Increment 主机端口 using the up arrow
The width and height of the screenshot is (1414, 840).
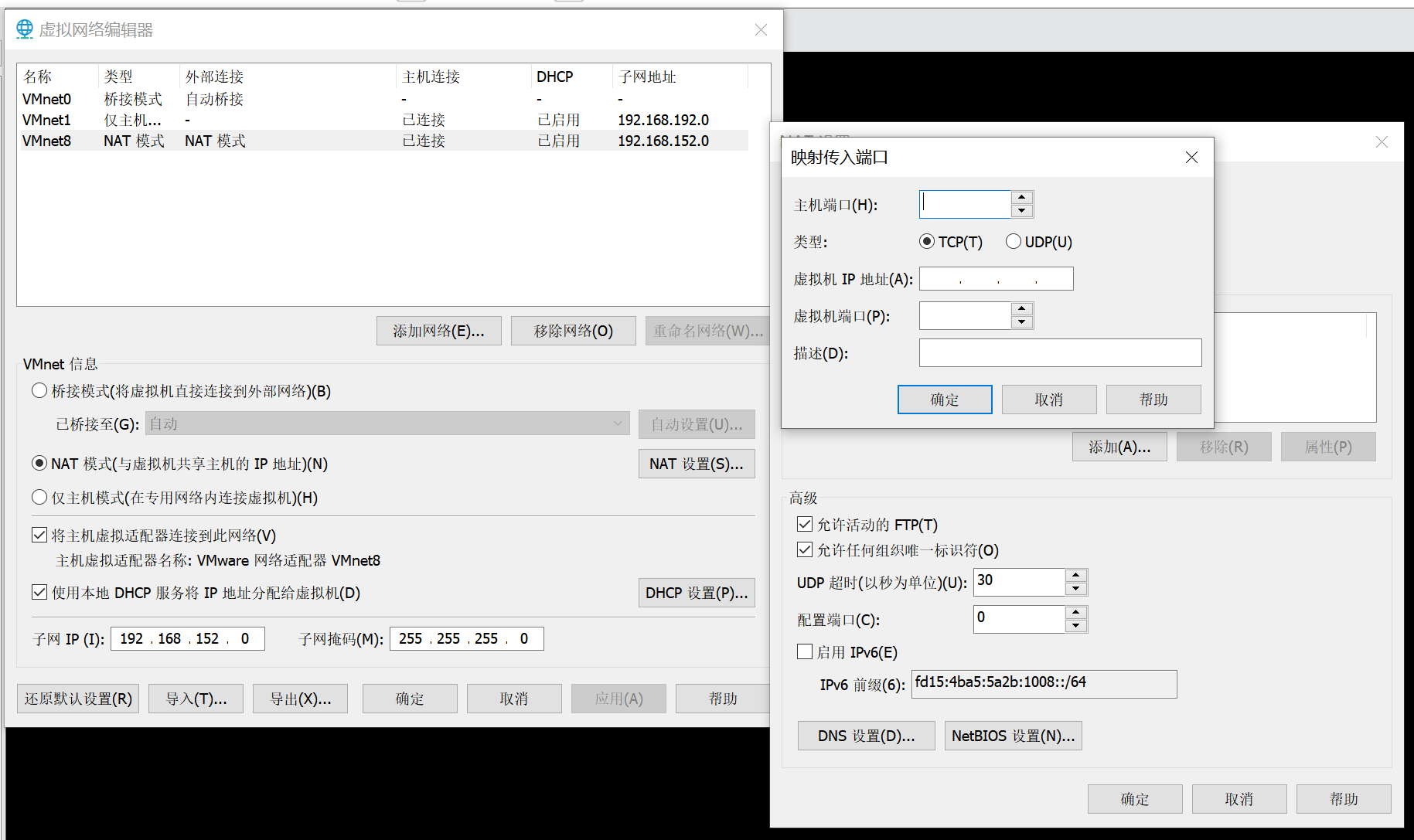(x=1022, y=198)
